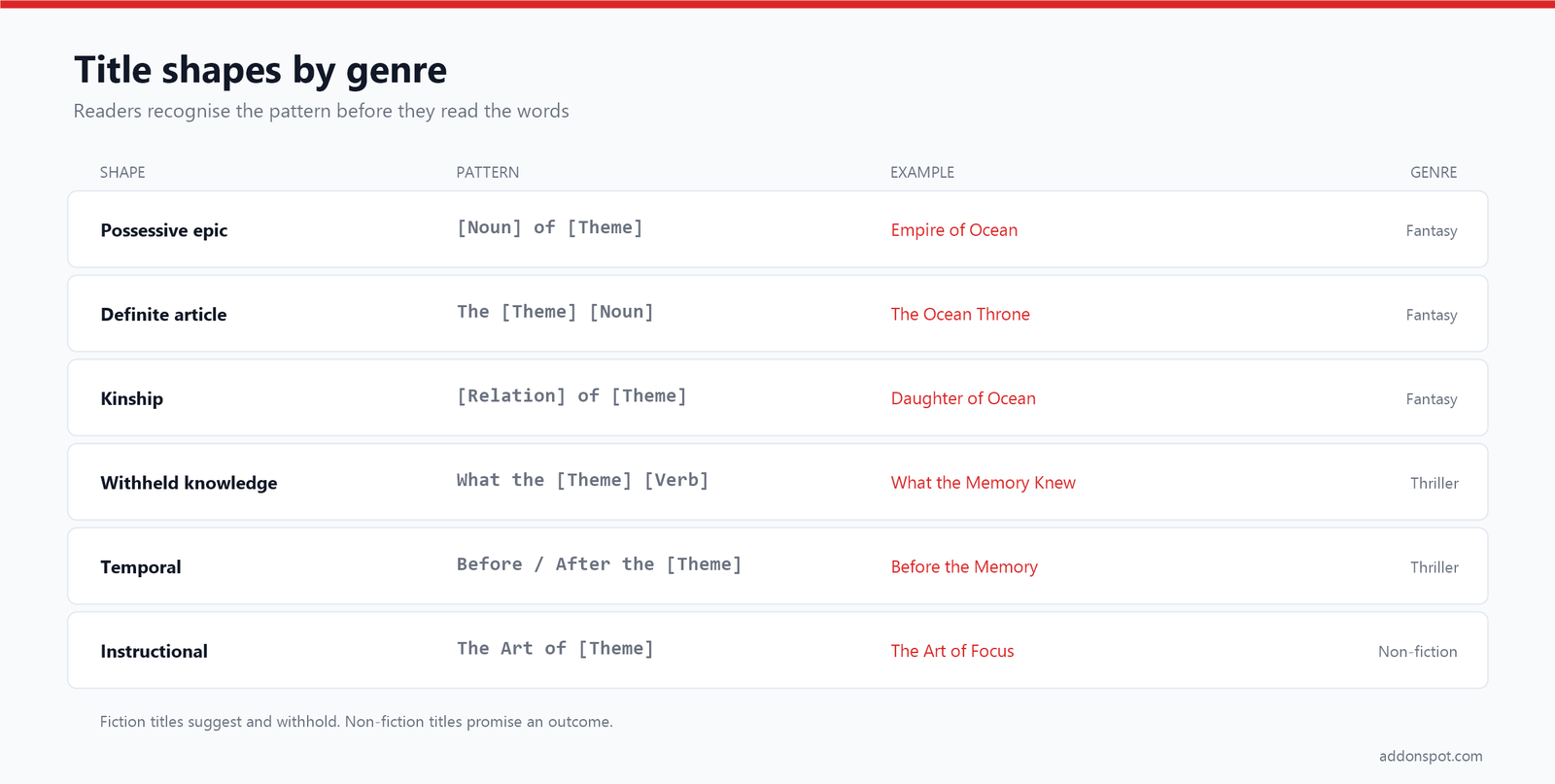This screenshot has width=1555, height=784.
Task: Select the 'Withheld knowledge' shape cell
Action: coord(189,483)
